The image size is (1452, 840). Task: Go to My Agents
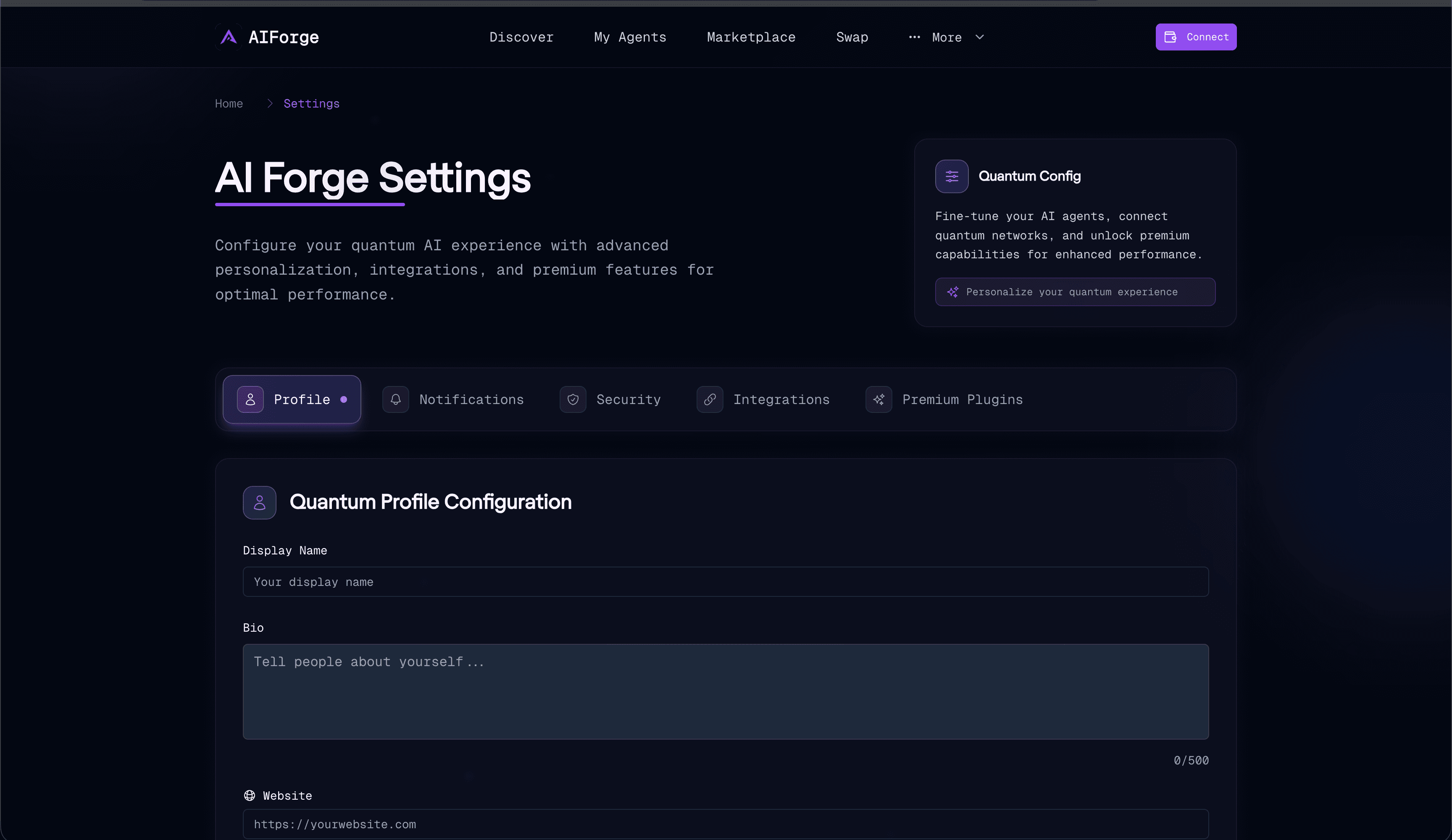pos(630,37)
